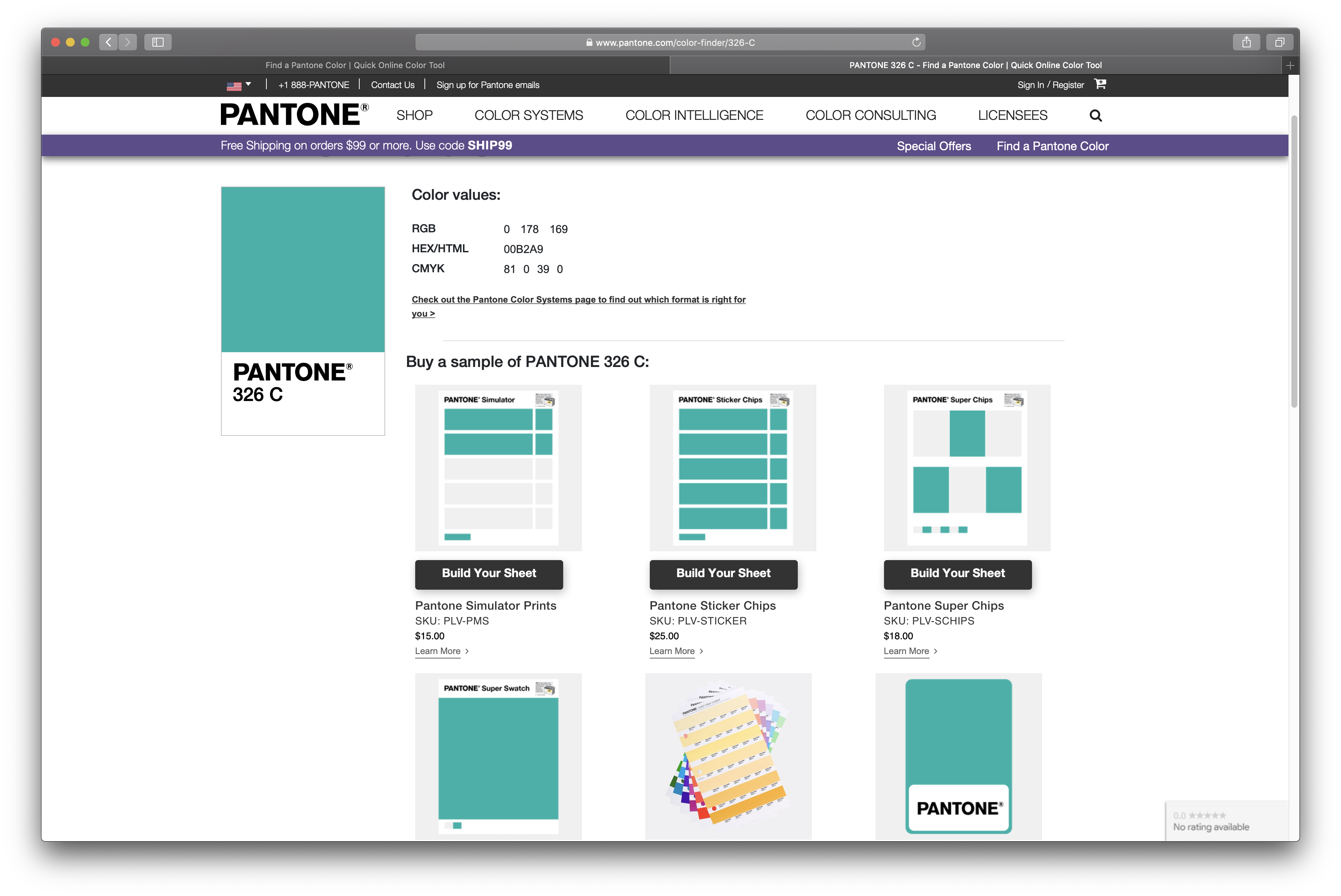Image resolution: width=1341 pixels, height=896 pixels.
Task: Open Pantone Sticker Chips title
Action: coord(712,606)
